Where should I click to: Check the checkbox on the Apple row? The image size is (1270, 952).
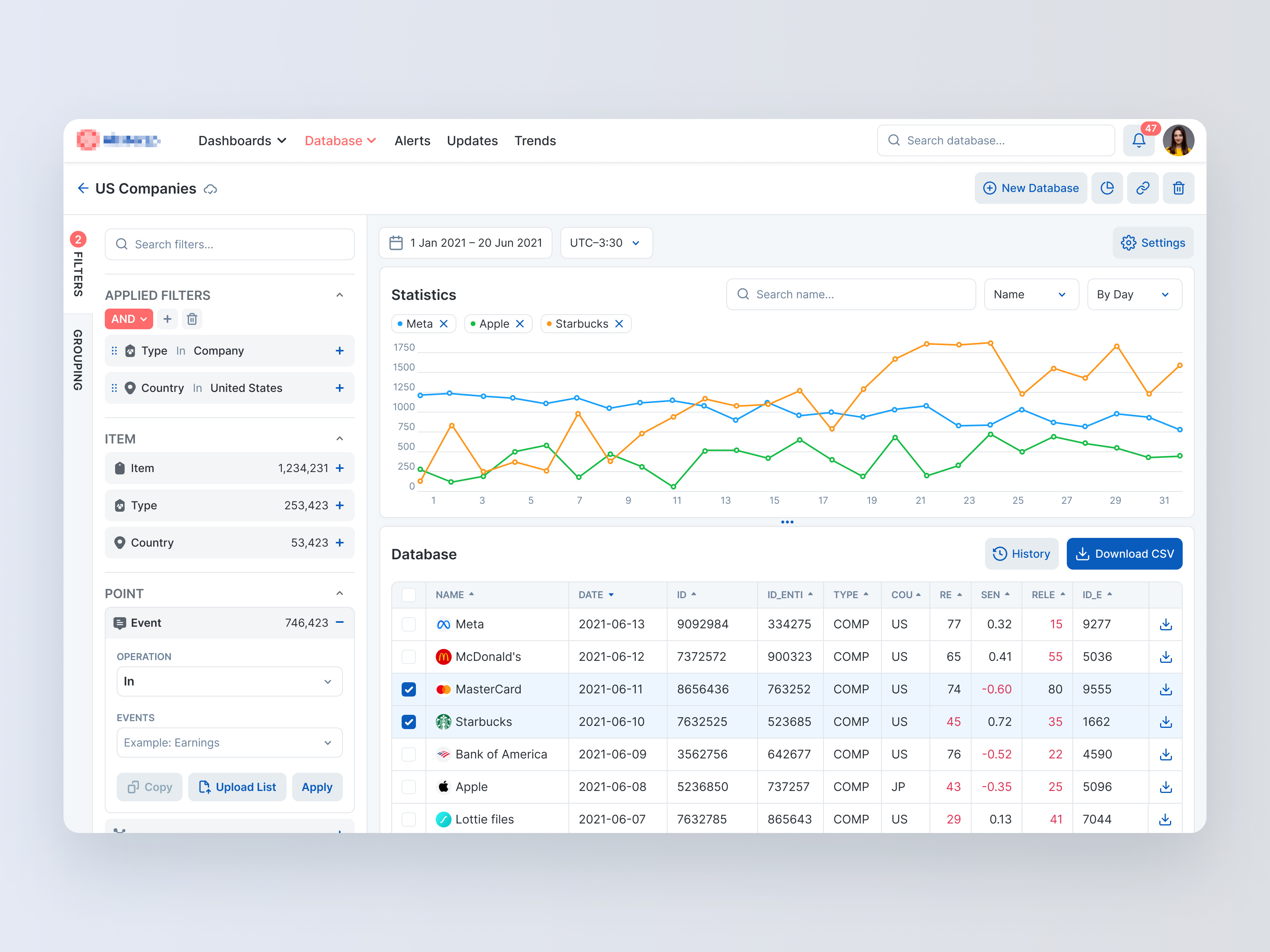tap(408, 787)
